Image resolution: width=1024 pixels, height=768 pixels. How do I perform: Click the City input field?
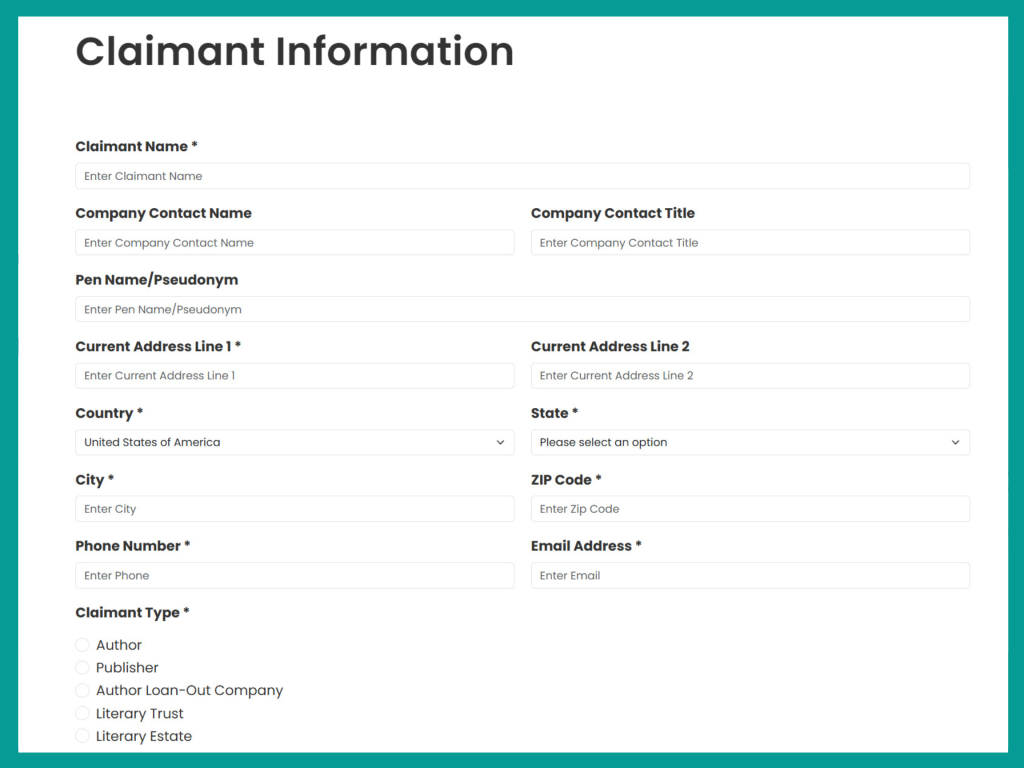pyautogui.click(x=294, y=509)
